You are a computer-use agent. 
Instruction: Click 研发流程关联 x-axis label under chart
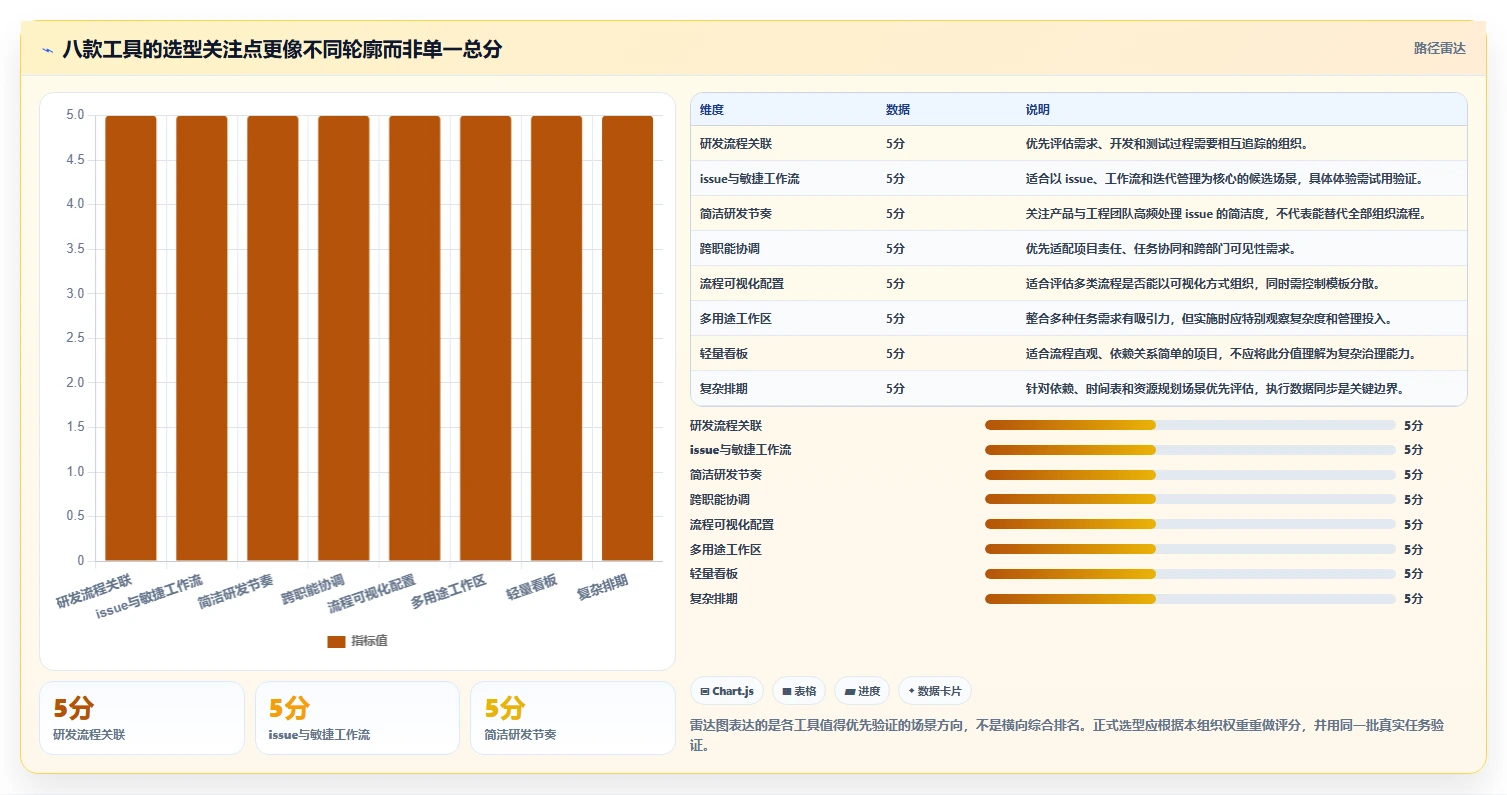[94, 591]
